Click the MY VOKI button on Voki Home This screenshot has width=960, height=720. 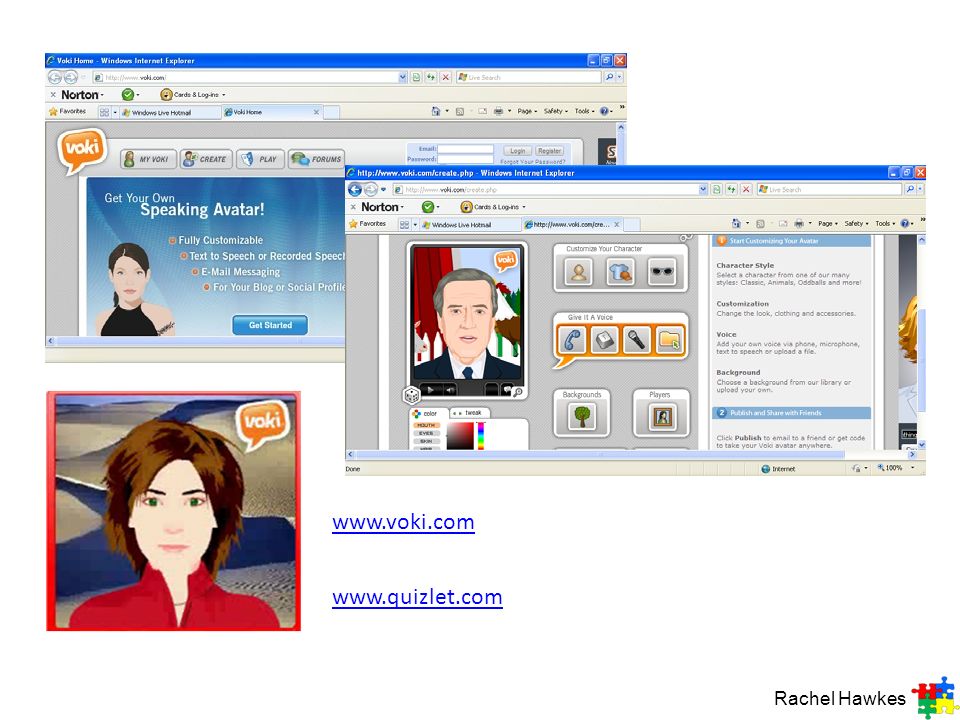coord(148,159)
